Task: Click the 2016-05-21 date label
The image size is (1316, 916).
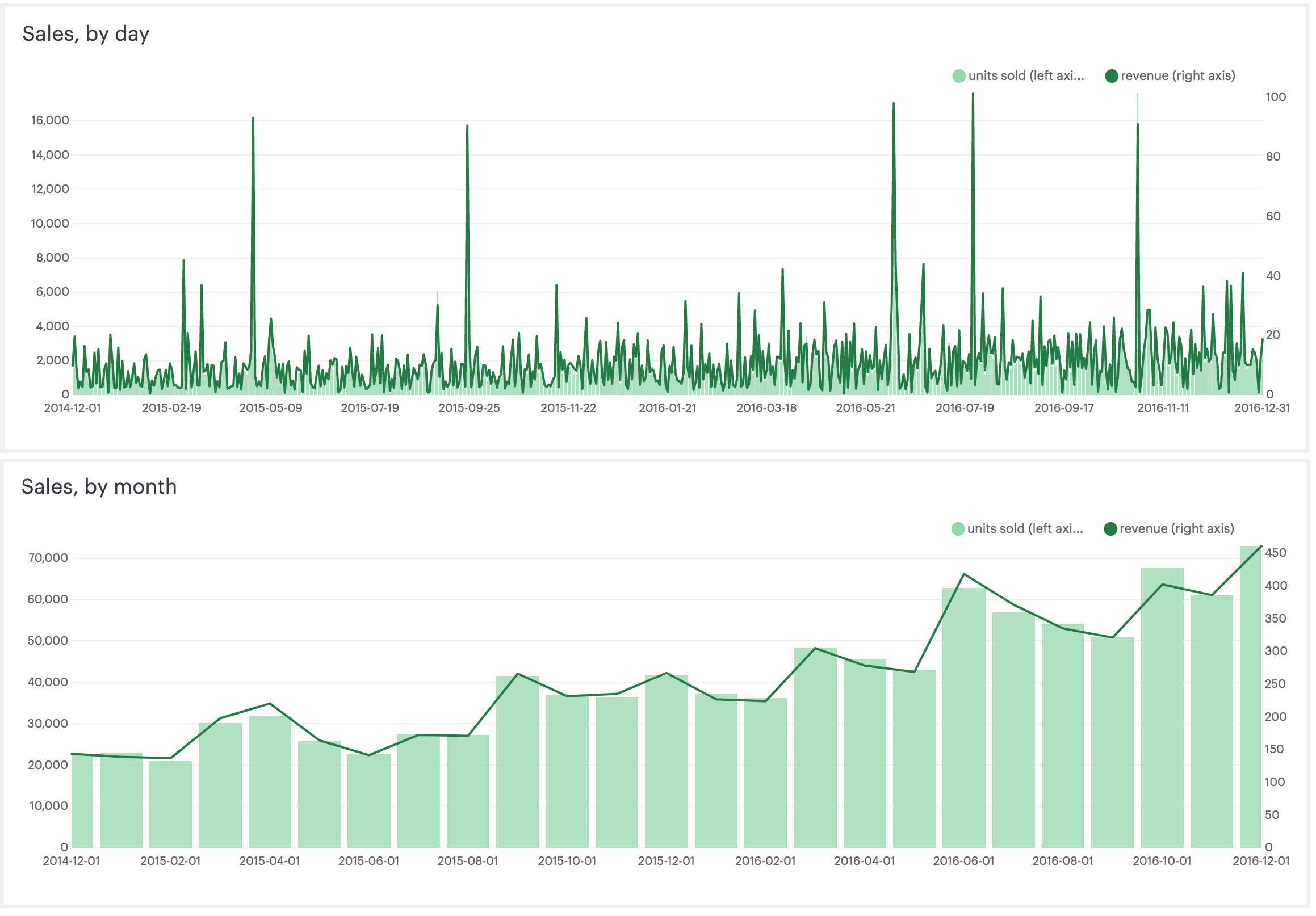Action: coord(865,408)
